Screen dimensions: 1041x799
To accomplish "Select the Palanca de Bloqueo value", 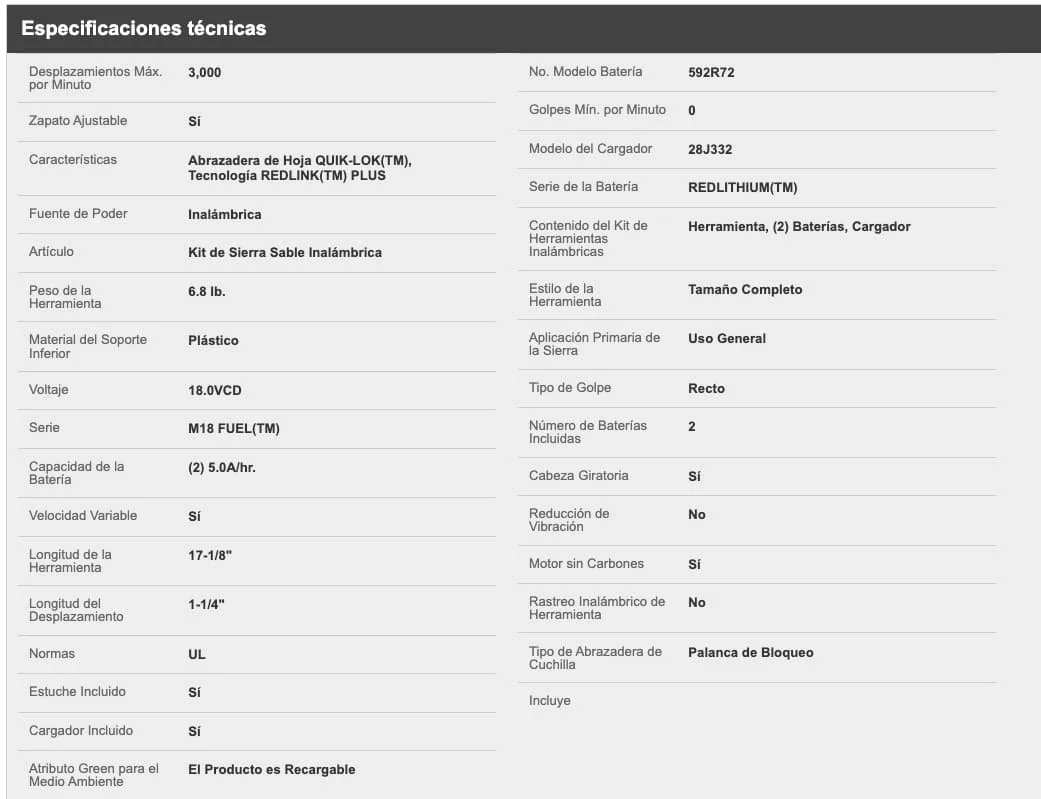I will click(x=751, y=653).
